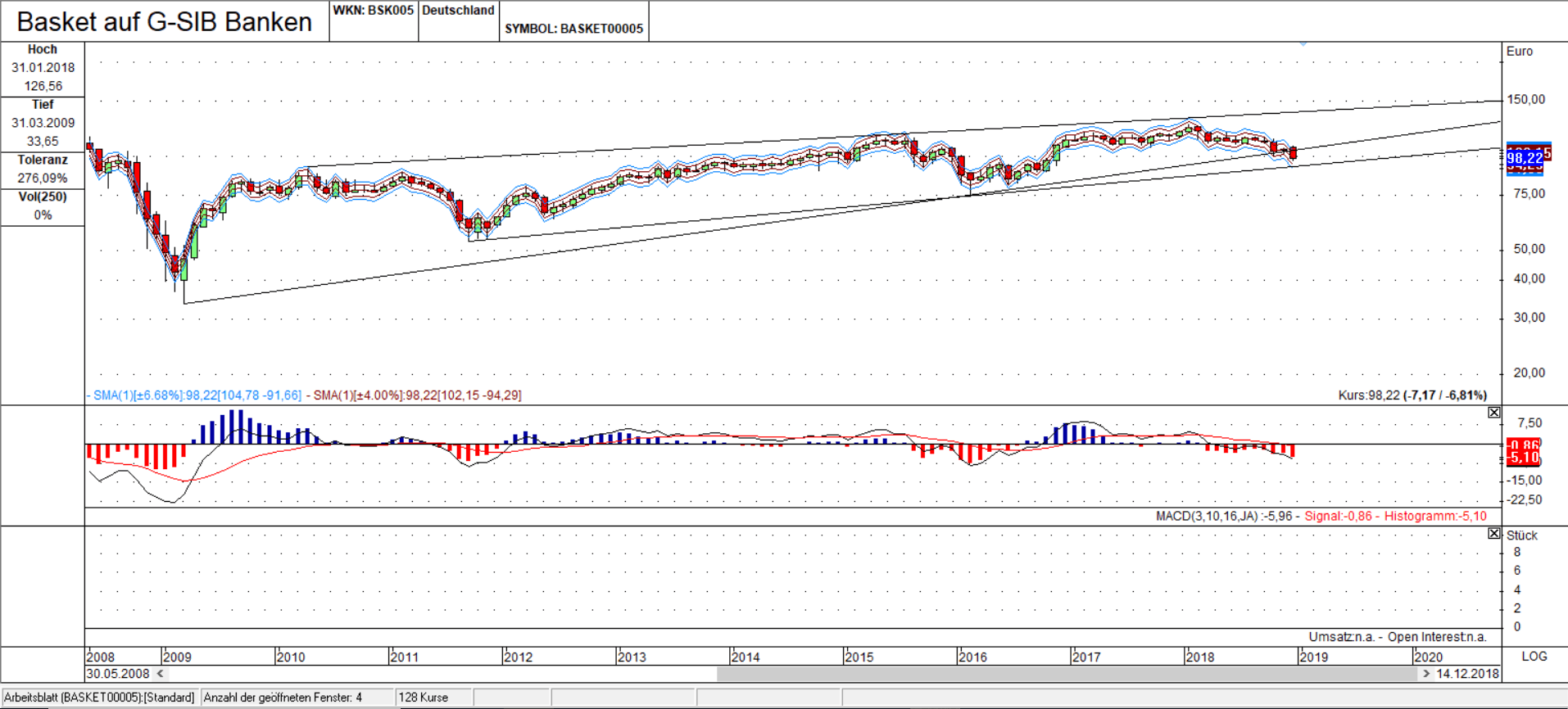Click the -22,50 MACD axis label

coord(1524,499)
